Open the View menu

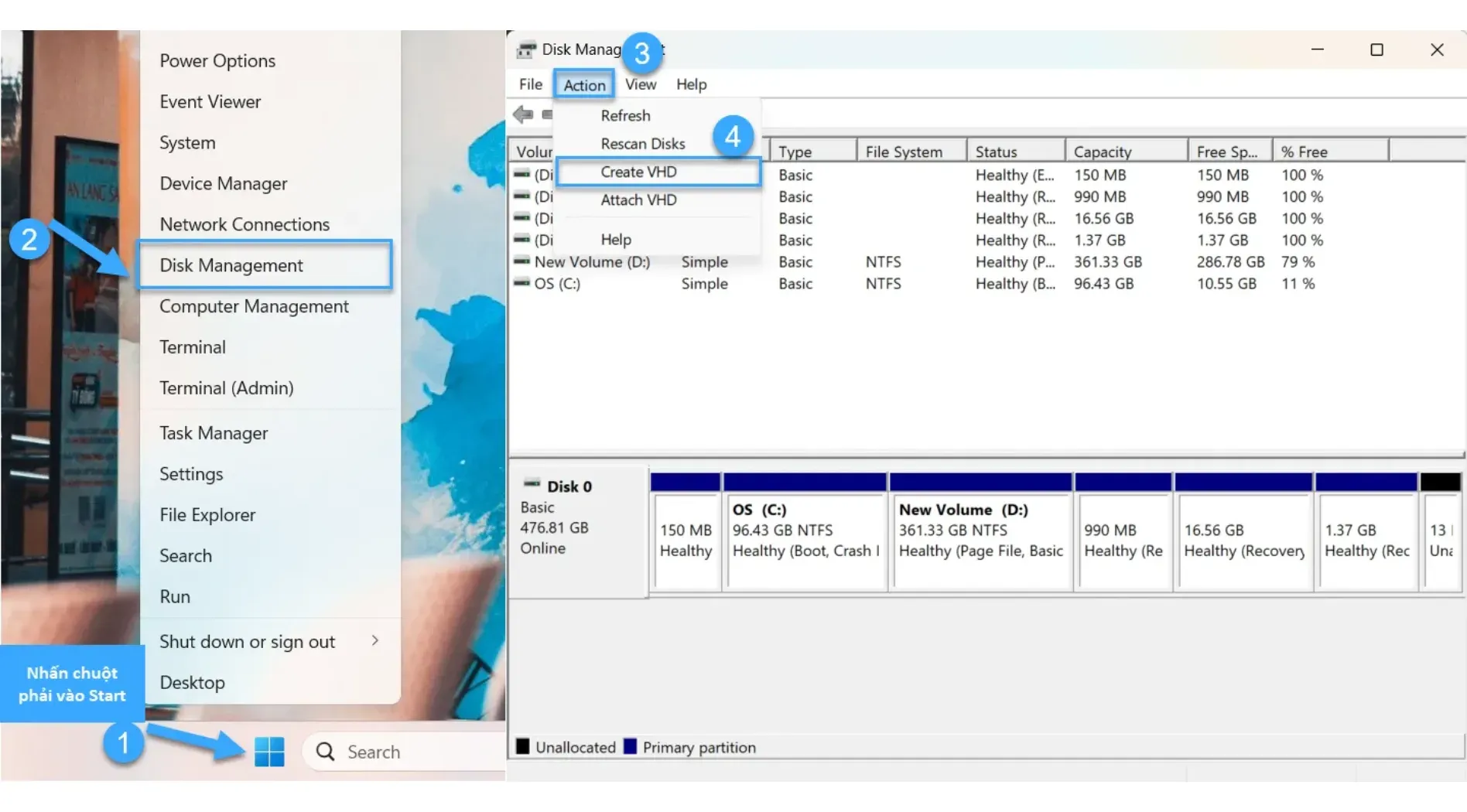641,84
